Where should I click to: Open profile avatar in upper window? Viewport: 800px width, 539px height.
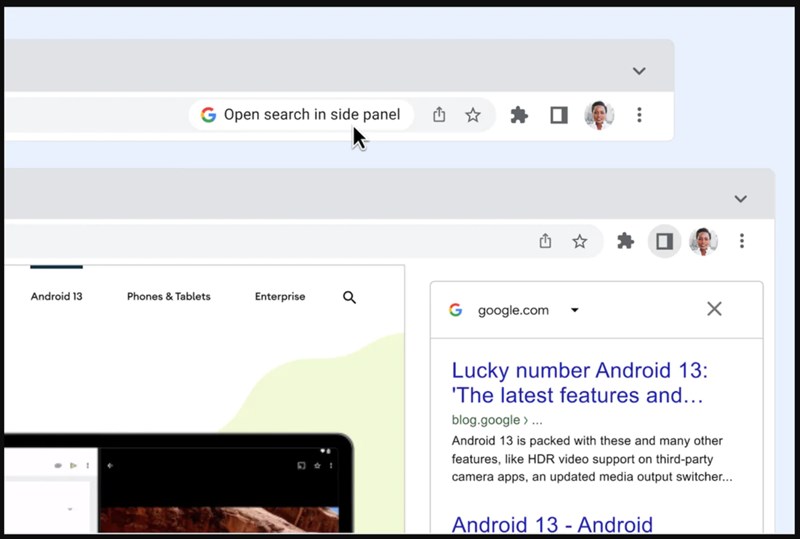coord(599,115)
